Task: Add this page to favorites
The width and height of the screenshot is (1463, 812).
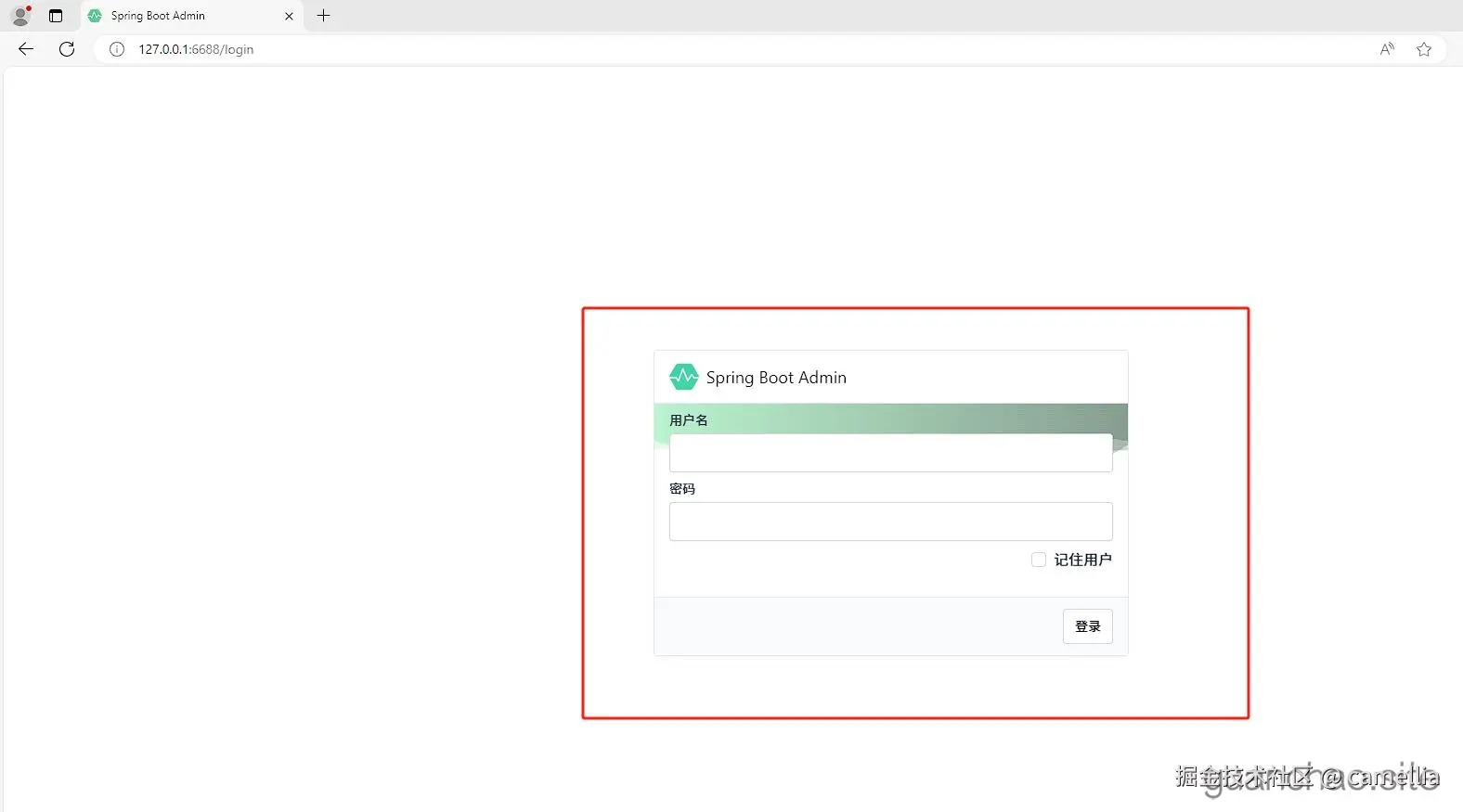Action: (1424, 49)
